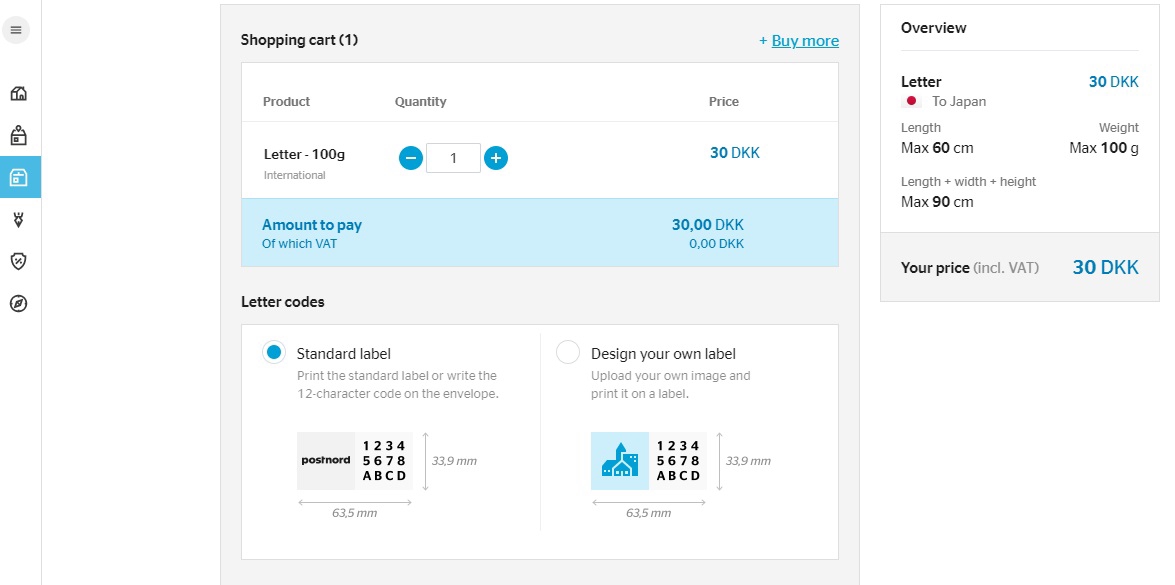
Task: Select the highlighted package box sidebar icon
Action: pos(20,178)
